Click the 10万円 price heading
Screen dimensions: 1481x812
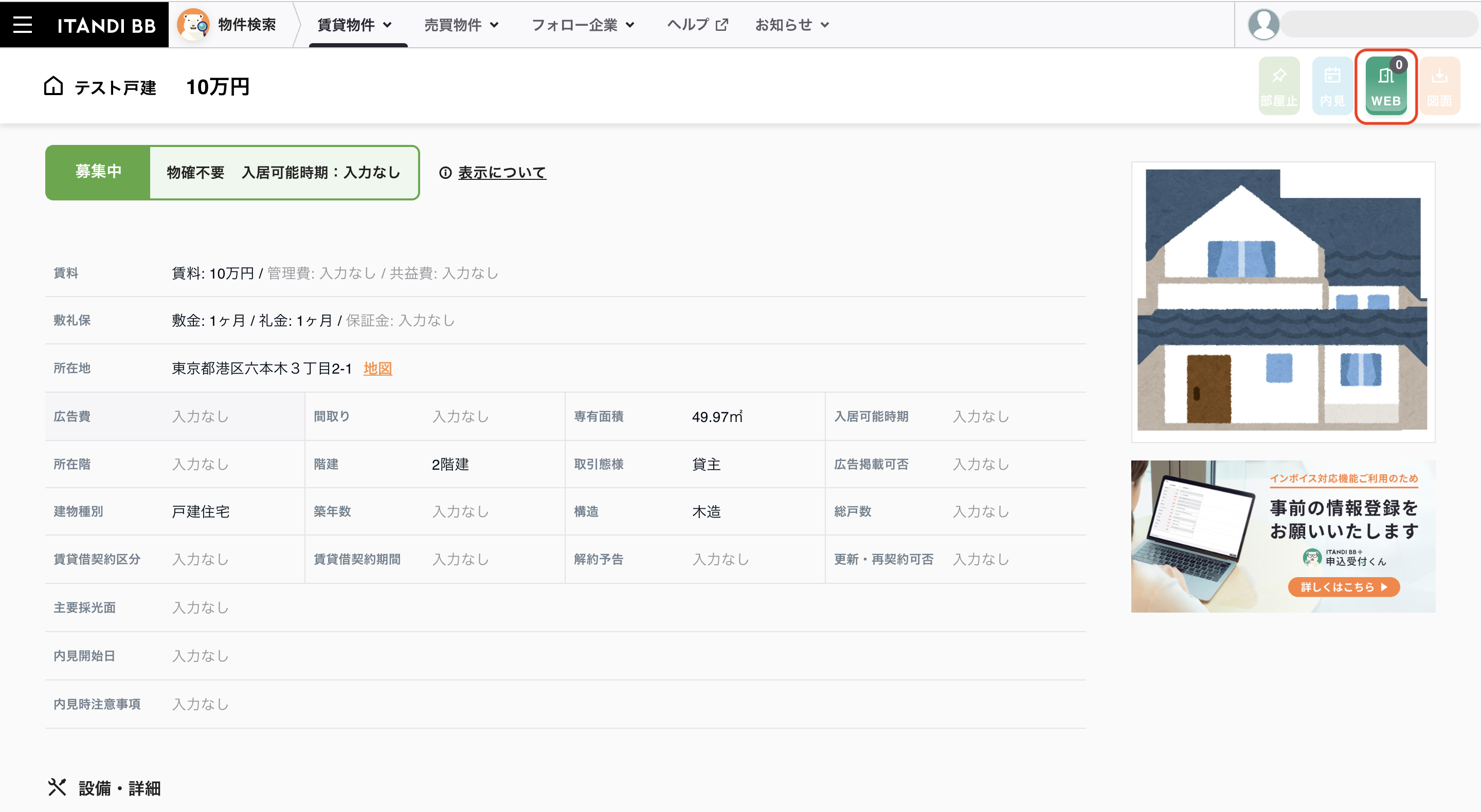218,87
